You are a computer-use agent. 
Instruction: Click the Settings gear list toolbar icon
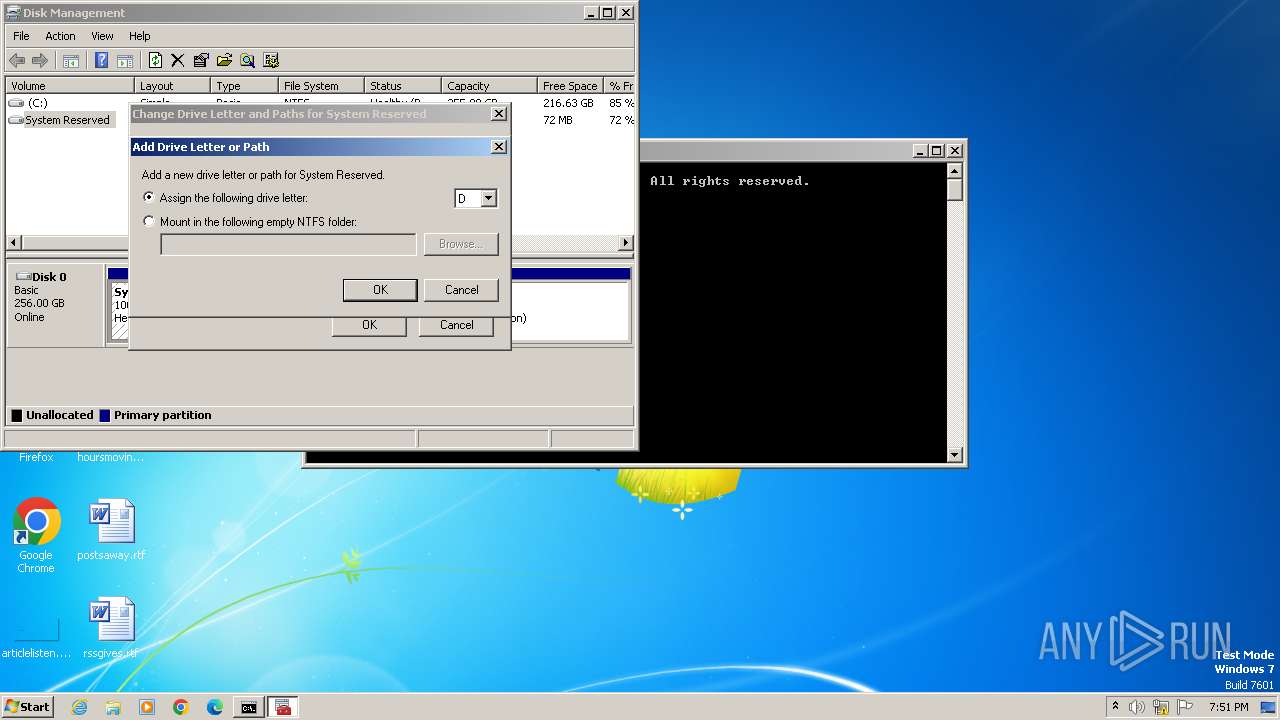point(270,61)
